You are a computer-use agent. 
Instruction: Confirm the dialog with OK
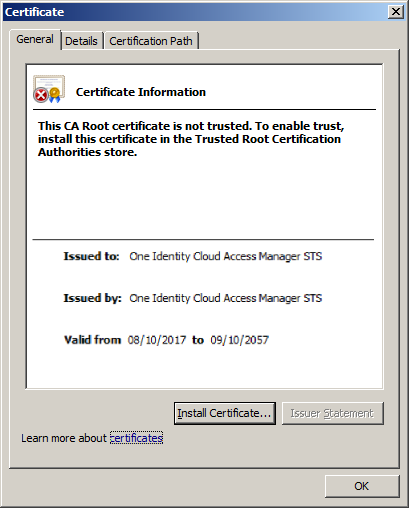[362, 486]
